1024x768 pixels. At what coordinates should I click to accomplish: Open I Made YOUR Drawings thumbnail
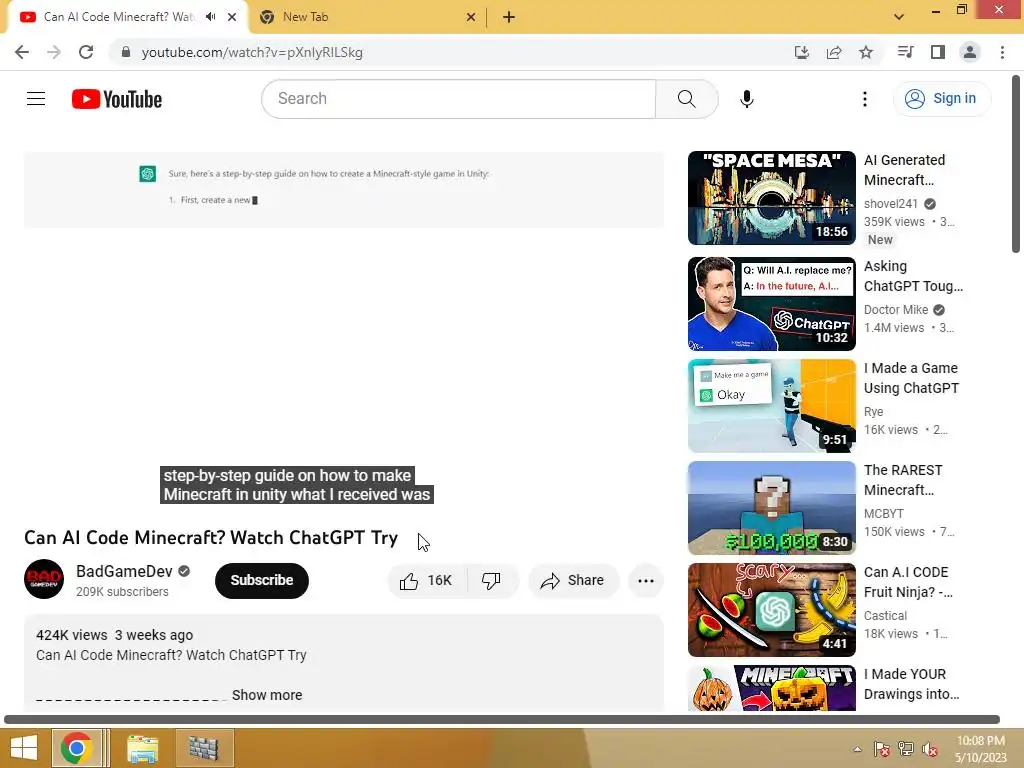[771, 688]
